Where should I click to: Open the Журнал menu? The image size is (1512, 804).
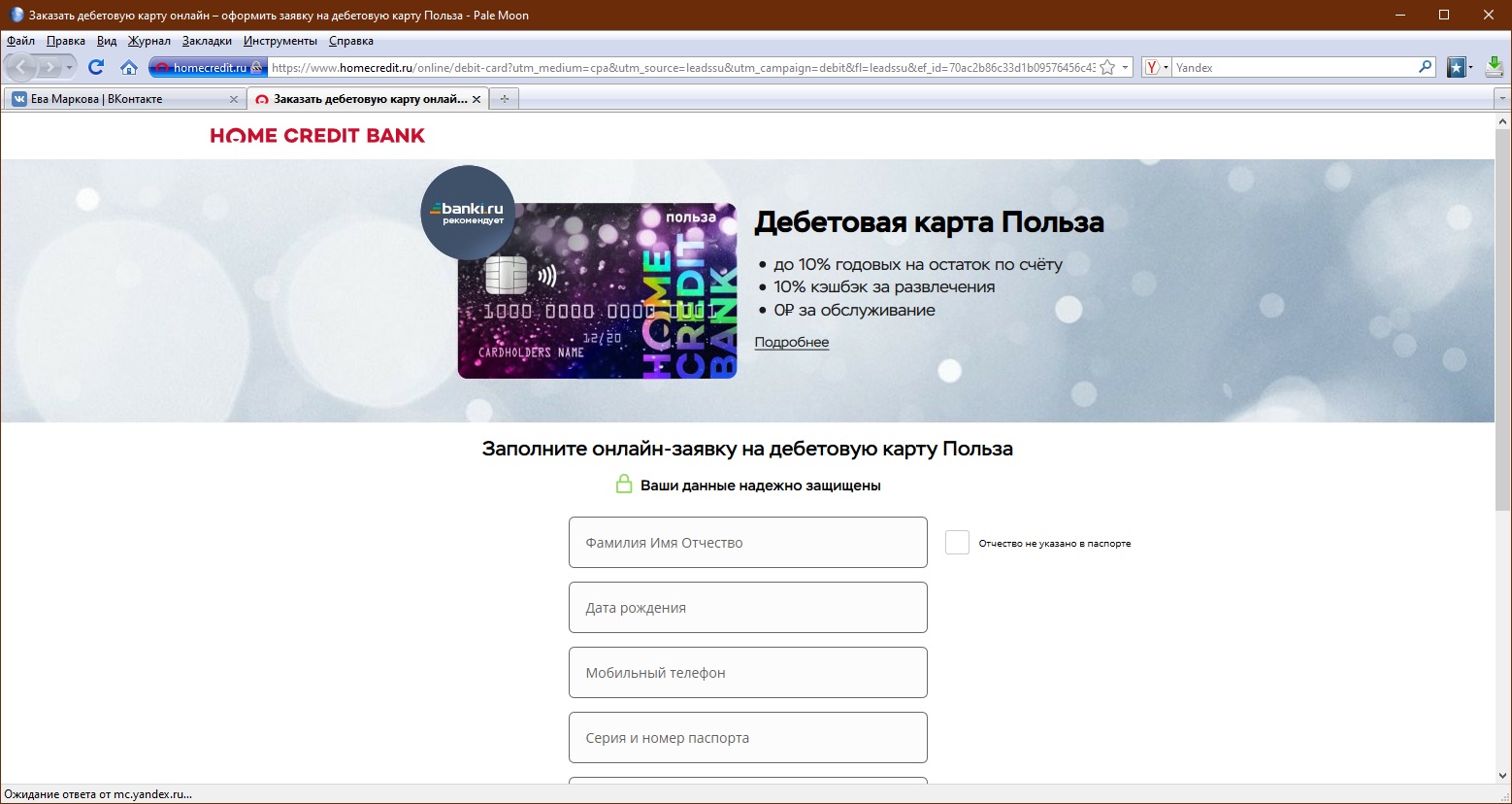tap(149, 41)
